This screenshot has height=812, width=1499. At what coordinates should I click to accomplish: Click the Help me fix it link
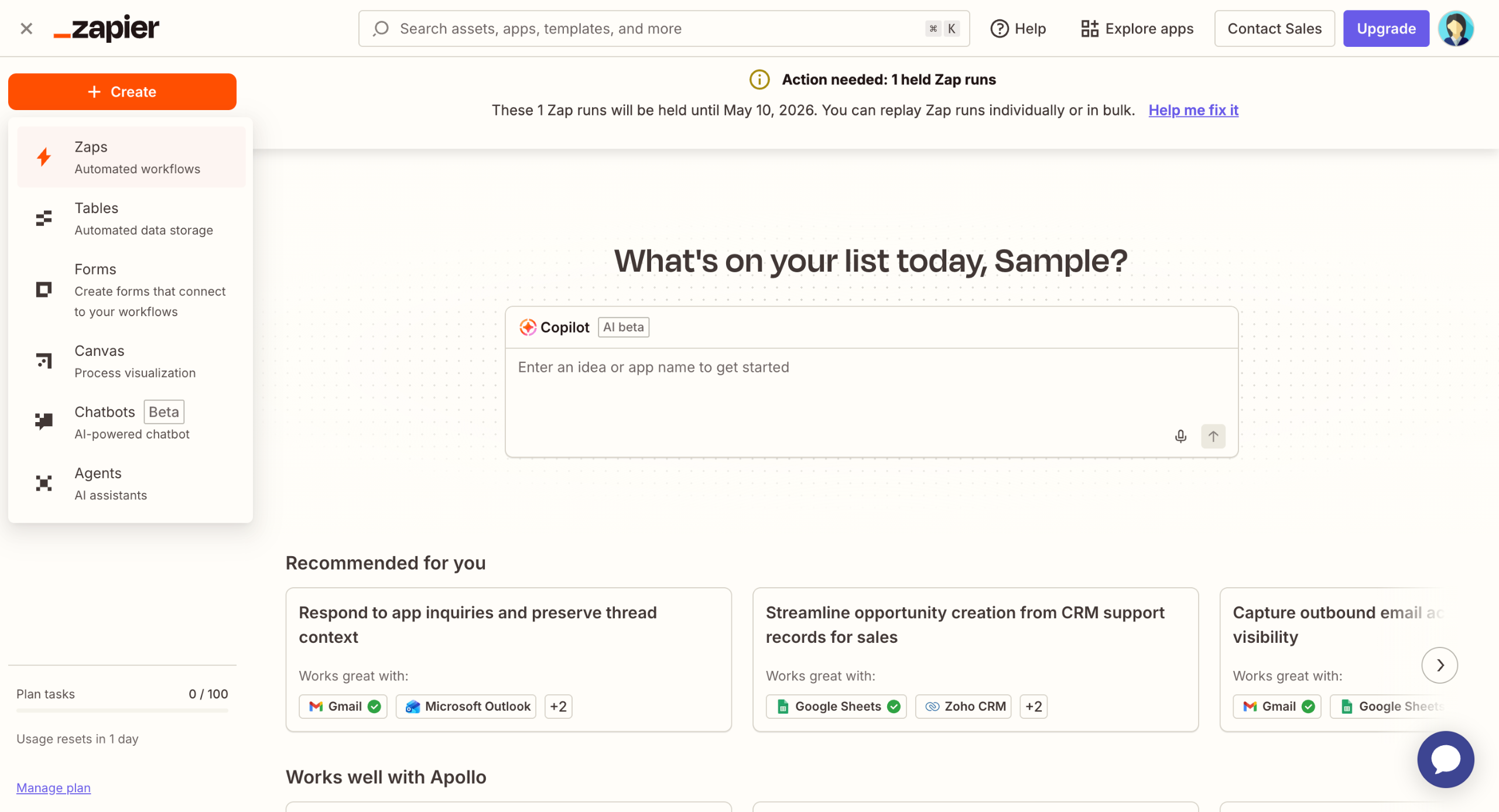(1193, 110)
